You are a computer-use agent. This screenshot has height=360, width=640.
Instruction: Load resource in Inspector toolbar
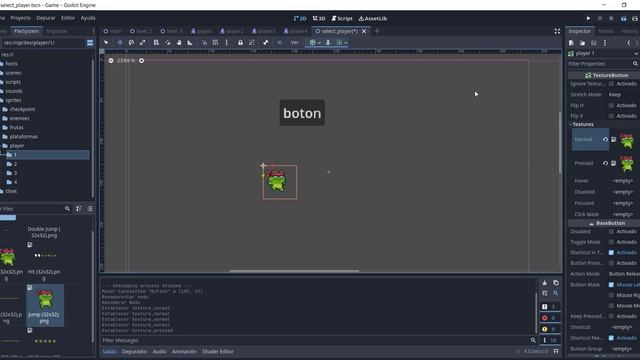pos(582,43)
